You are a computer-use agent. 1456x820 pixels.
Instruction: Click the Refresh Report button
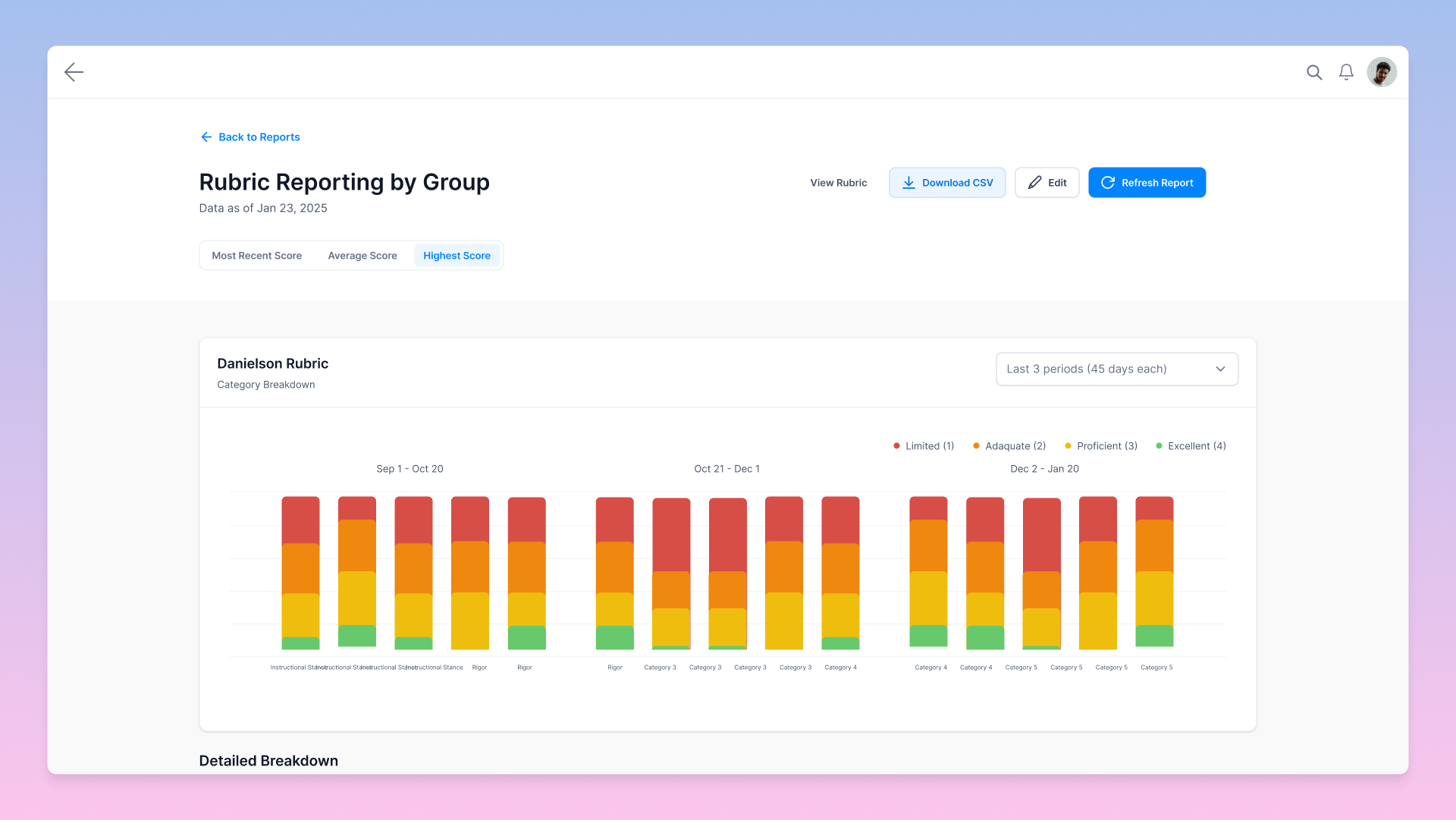coord(1147,183)
